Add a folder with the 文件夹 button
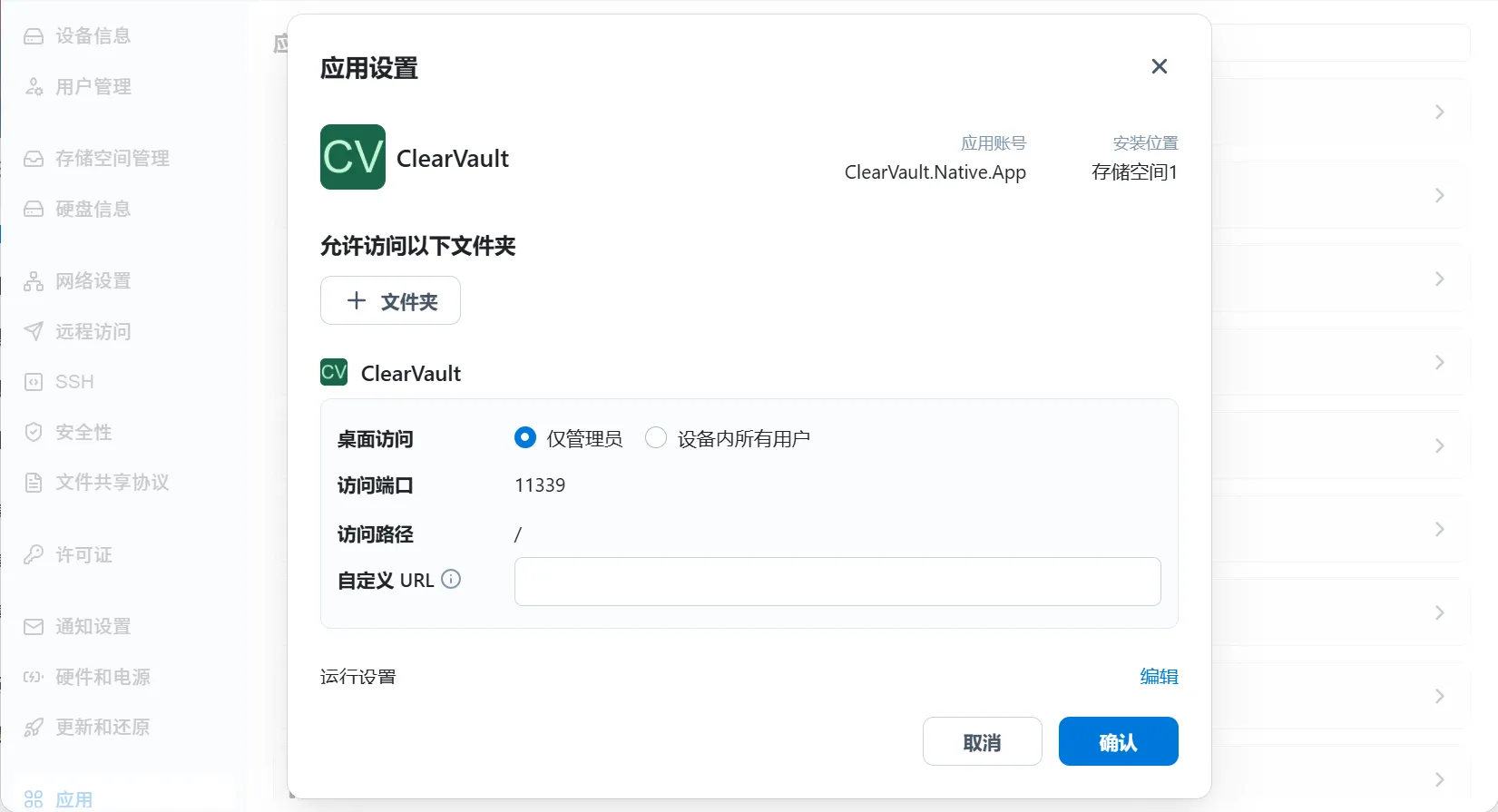The width and height of the screenshot is (1498, 812). tap(390, 300)
